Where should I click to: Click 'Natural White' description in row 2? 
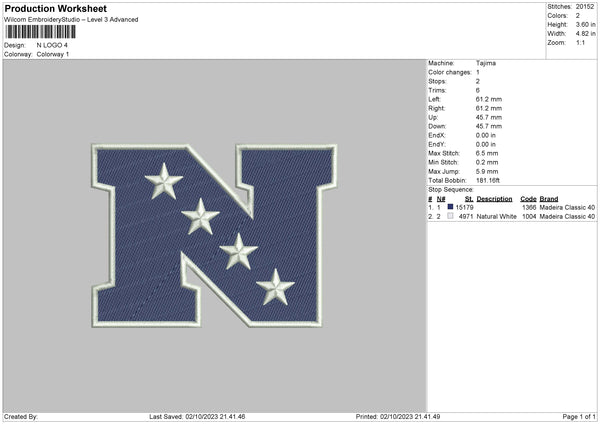tap(497, 217)
